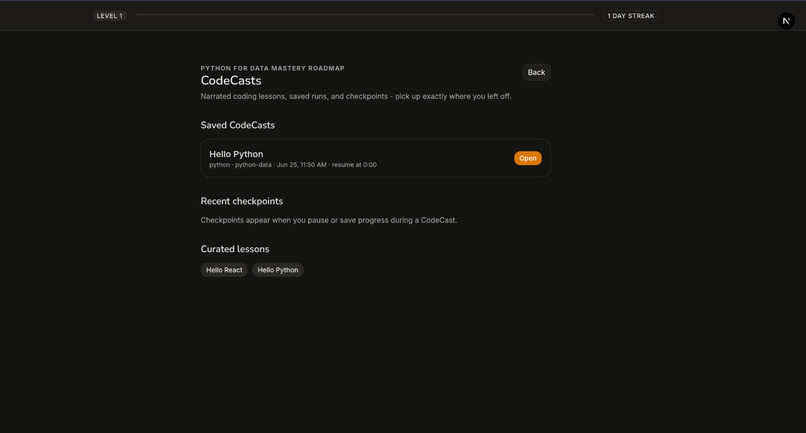This screenshot has width=806, height=433.
Task: Click the checkpoints empty-state description text
Action: (x=328, y=220)
